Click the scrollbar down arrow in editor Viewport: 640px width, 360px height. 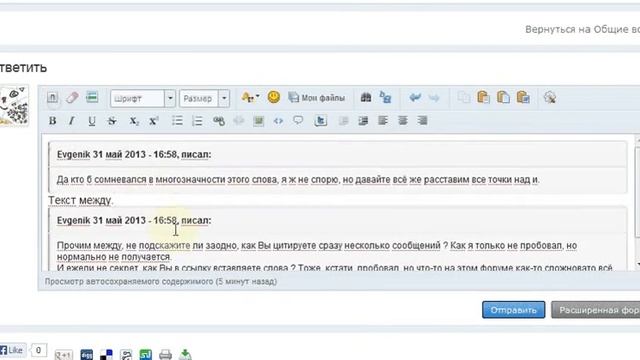638,264
